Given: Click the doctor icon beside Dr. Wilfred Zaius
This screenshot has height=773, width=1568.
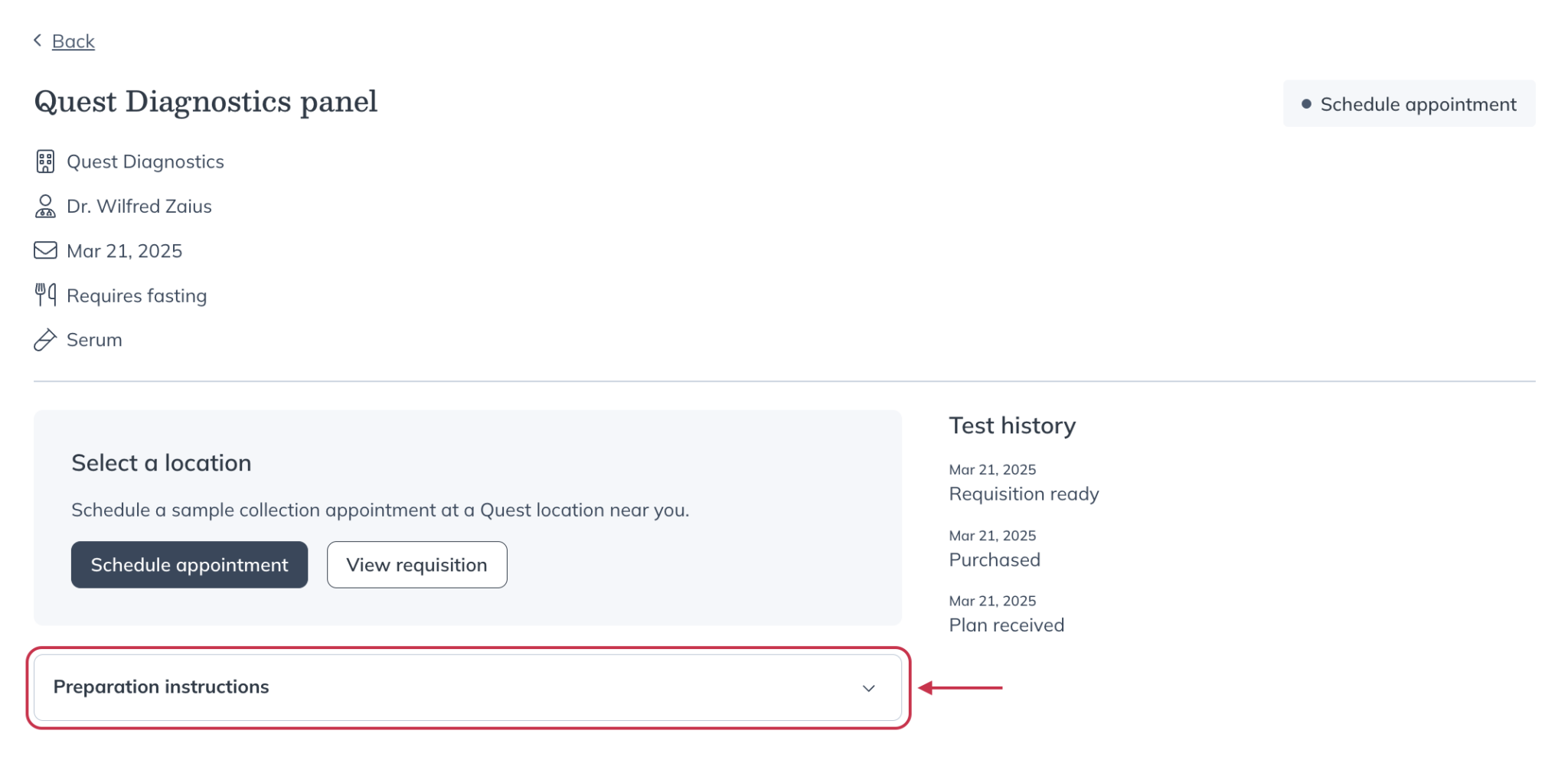Looking at the screenshot, I should (45, 206).
